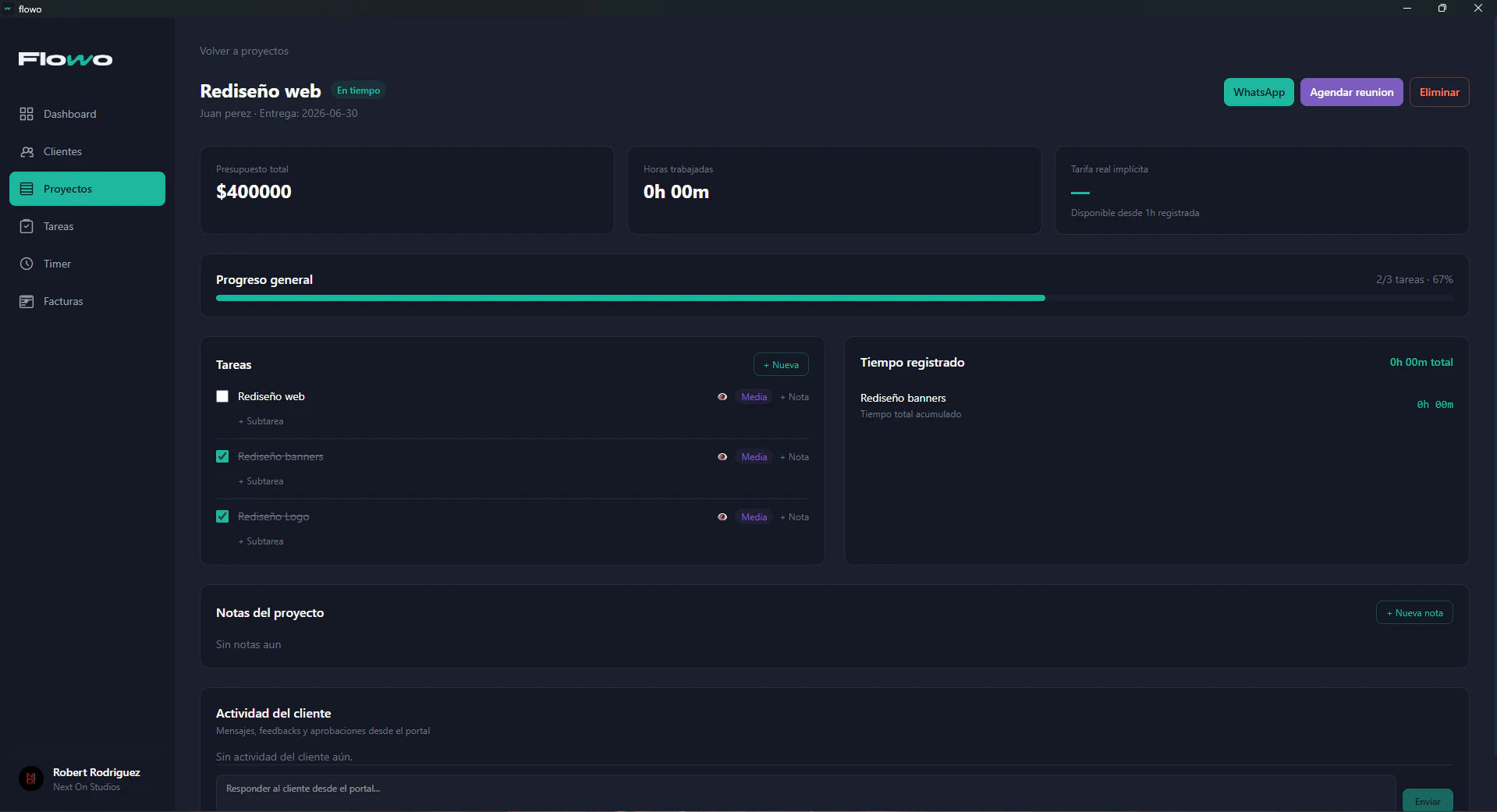Click the '0h 00m total' label
1497x812 pixels.
click(x=1421, y=362)
